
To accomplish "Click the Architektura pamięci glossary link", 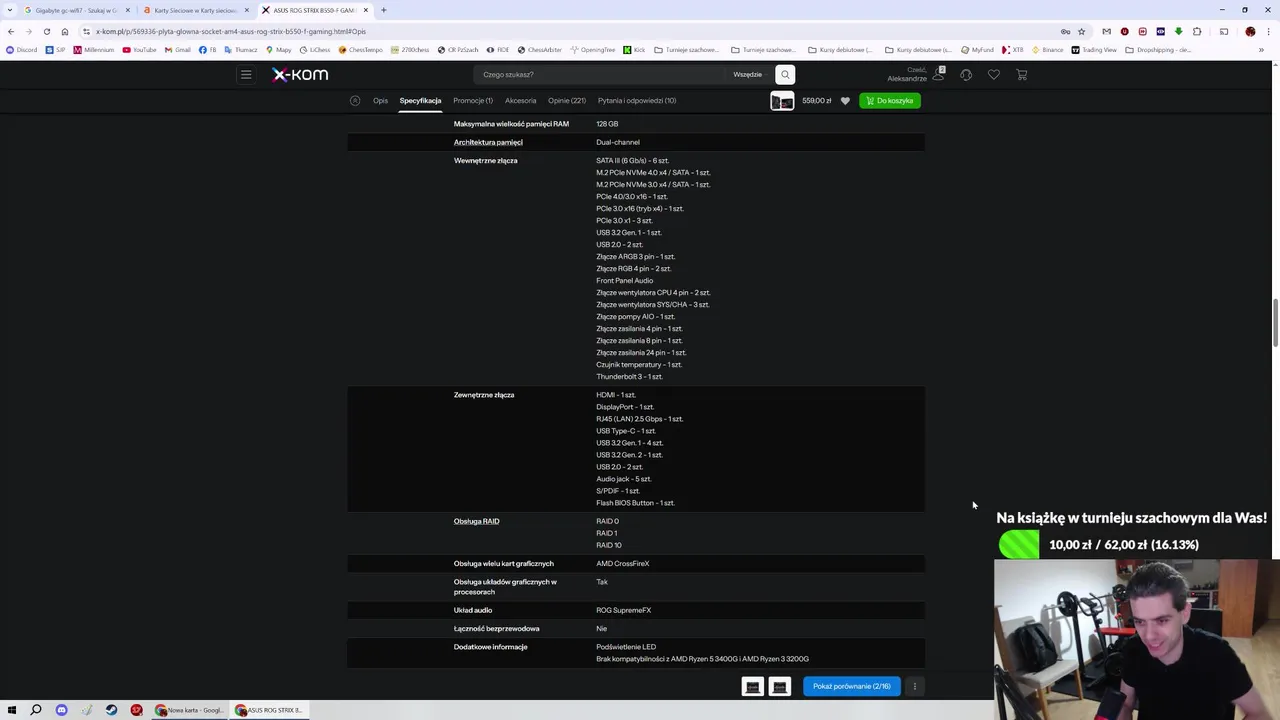I will [x=488, y=142].
